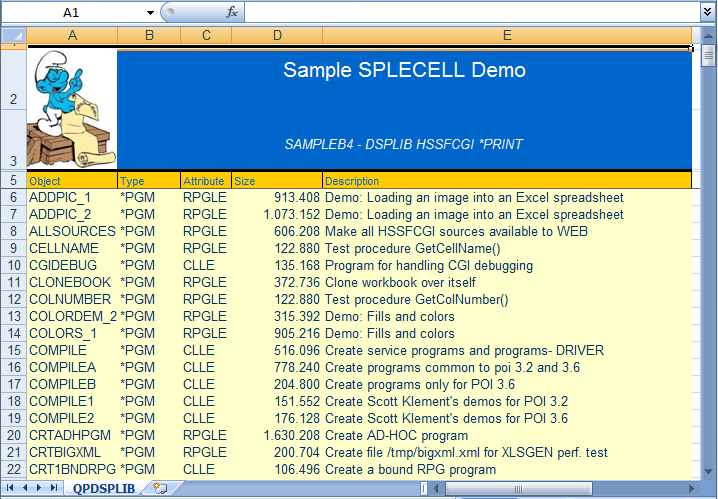Expand the formula bar with the chevron
The image size is (718, 499).
coord(708,12)
